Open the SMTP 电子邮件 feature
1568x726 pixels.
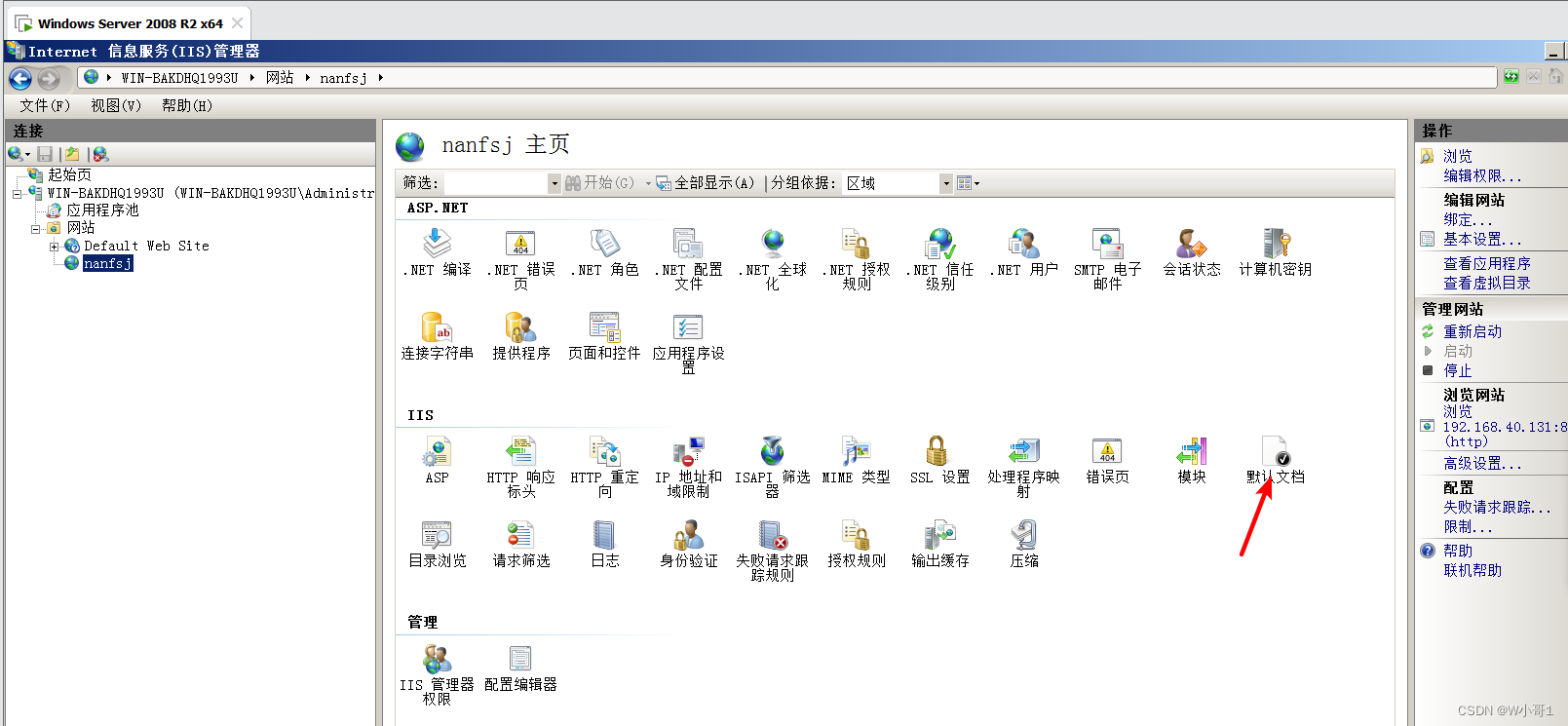pos(1107,259)
